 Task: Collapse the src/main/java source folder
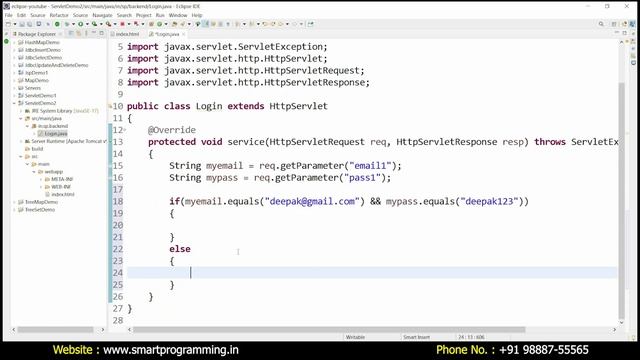(21, 118)
